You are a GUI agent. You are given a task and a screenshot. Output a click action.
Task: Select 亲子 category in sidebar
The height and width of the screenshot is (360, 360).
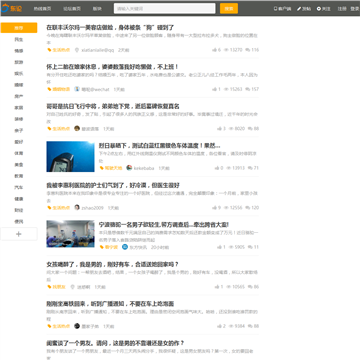[x=19, y=130]
